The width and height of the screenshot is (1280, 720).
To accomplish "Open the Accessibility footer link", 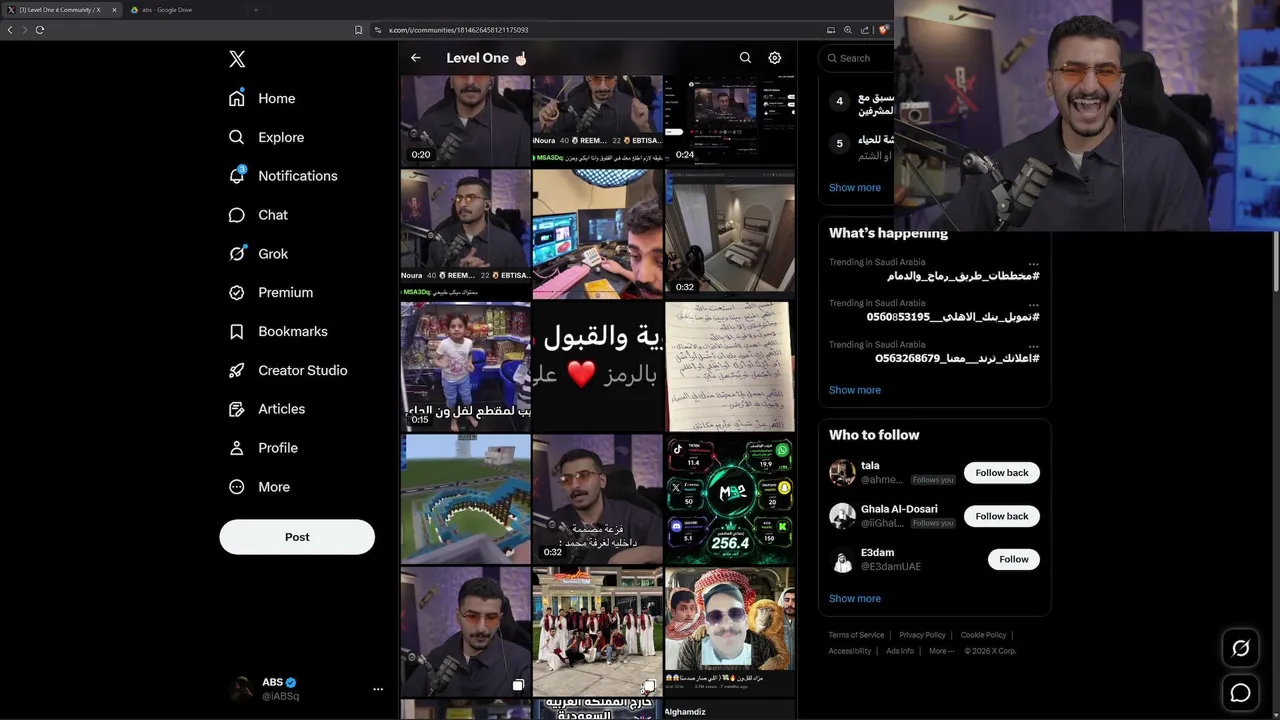I will tap(850, 651).
